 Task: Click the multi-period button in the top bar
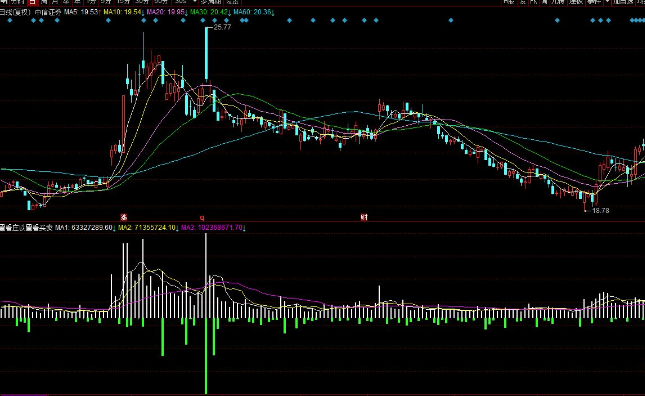tap(210, 2)
